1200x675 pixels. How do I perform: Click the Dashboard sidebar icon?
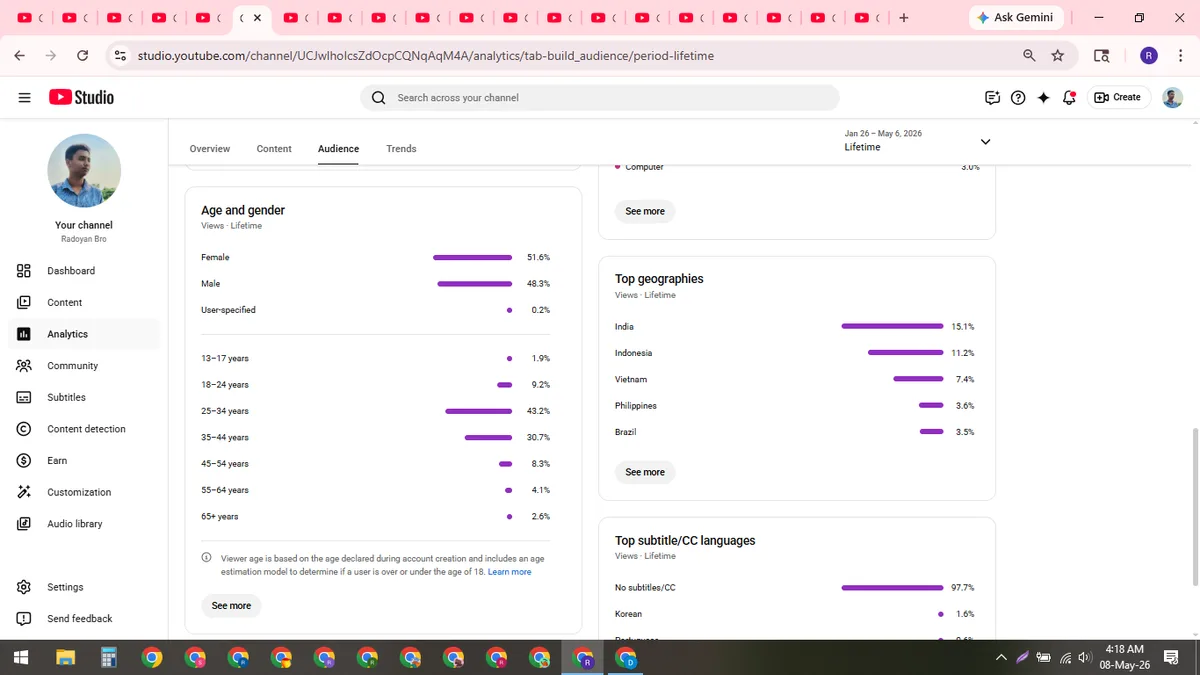click(24, 271)
